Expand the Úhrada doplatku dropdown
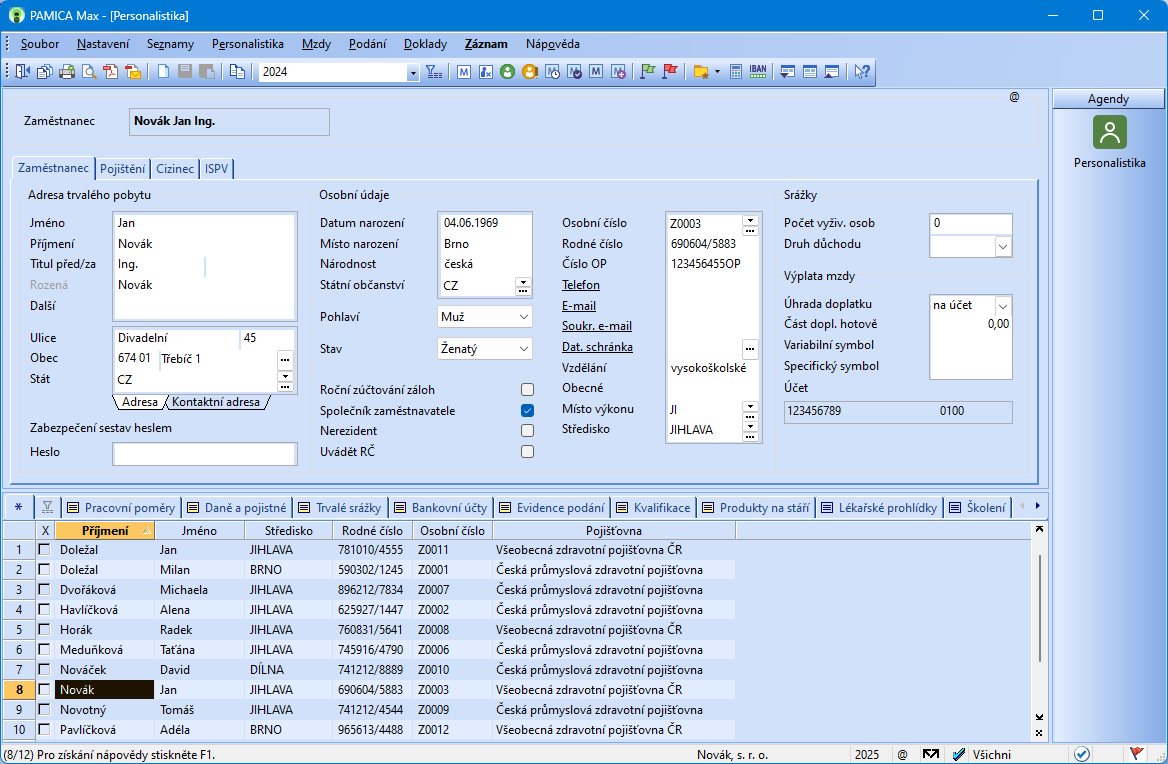The height and width of the screenshot is (764, 1168). 1003,305
